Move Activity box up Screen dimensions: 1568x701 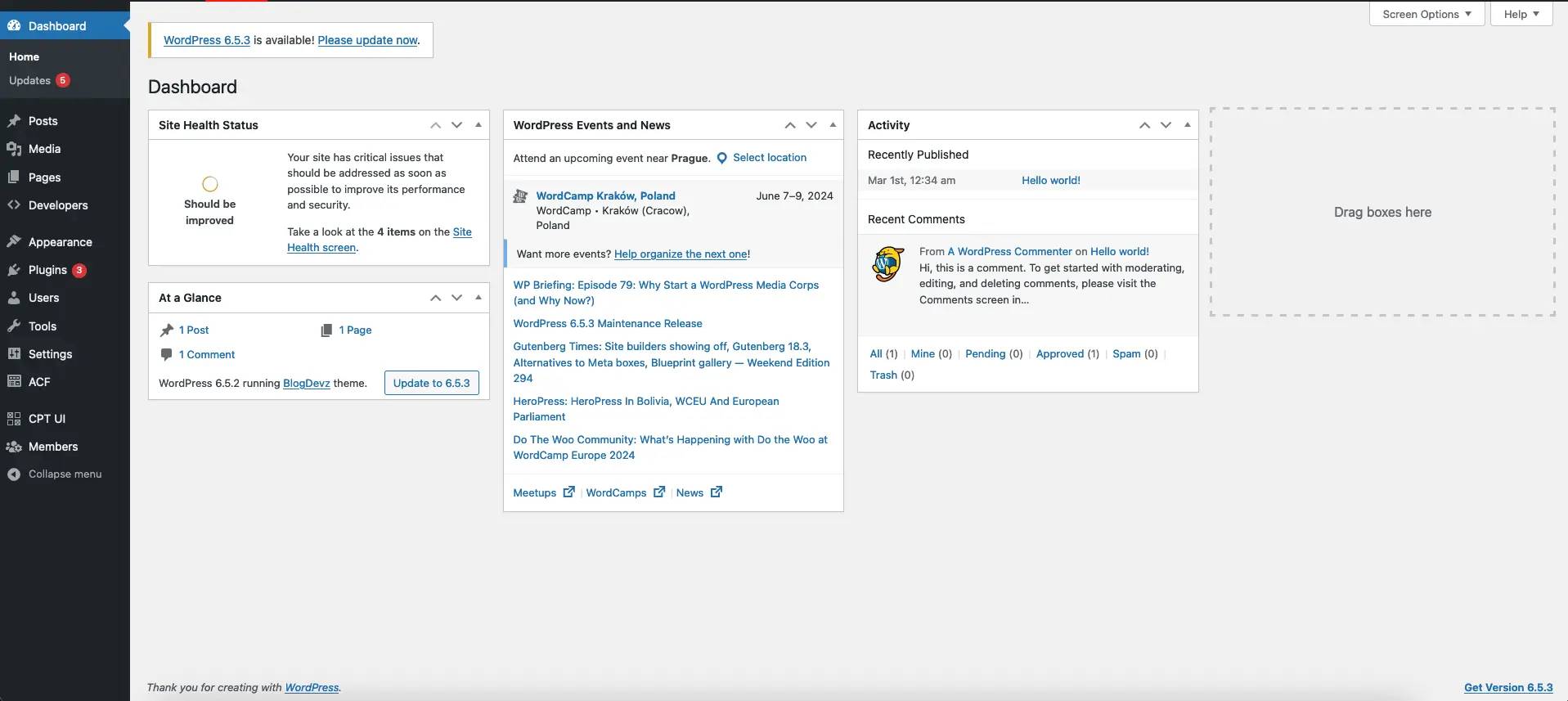pyautogui.click(x=1144, y=125)
